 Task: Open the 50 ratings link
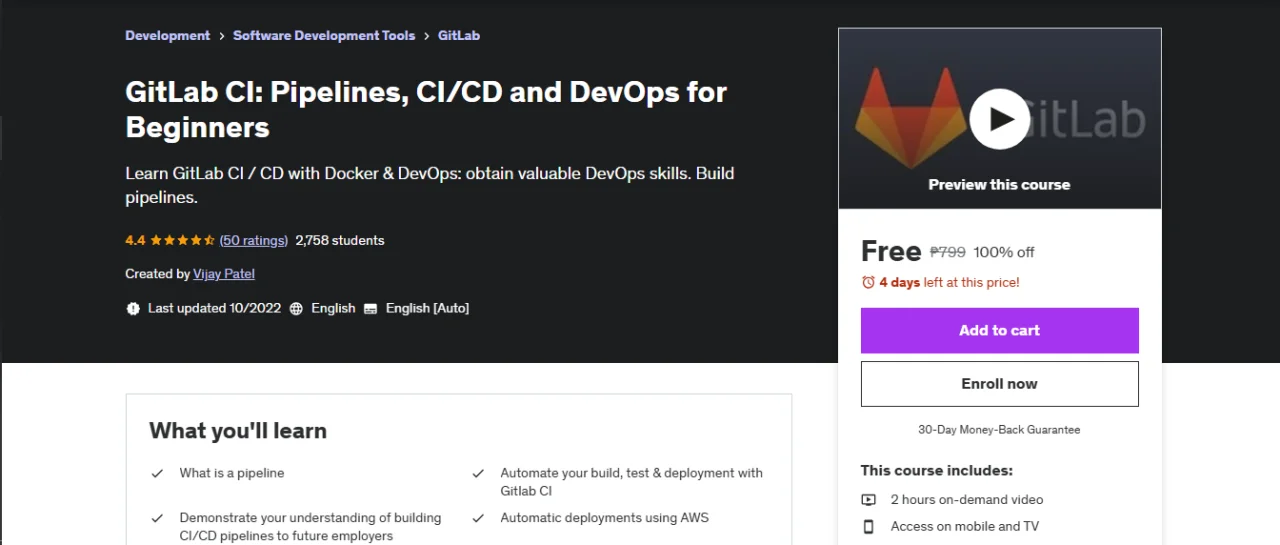254,240
